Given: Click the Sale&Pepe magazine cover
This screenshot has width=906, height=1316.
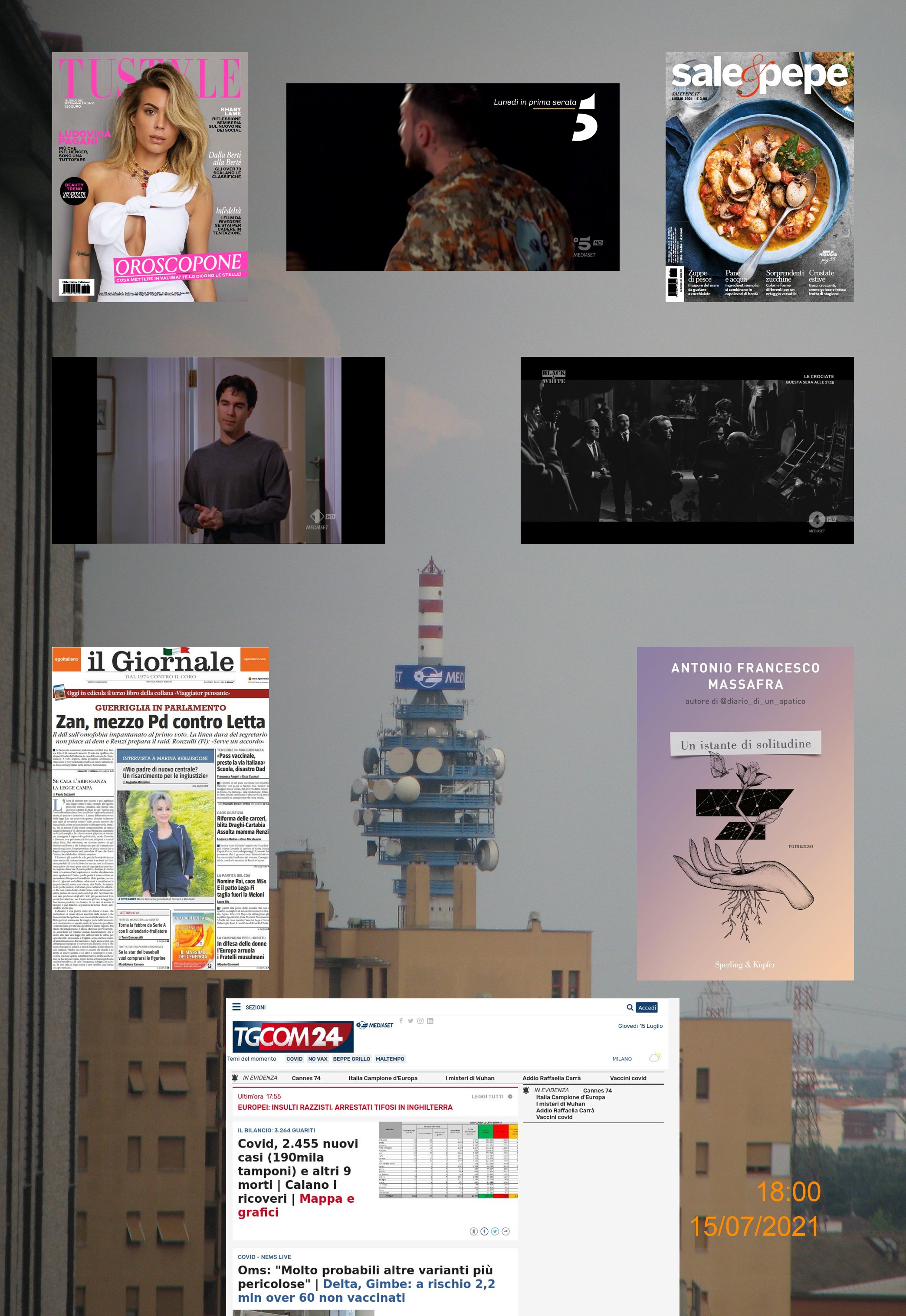Looking at the screenshot, I should [759, 177].
